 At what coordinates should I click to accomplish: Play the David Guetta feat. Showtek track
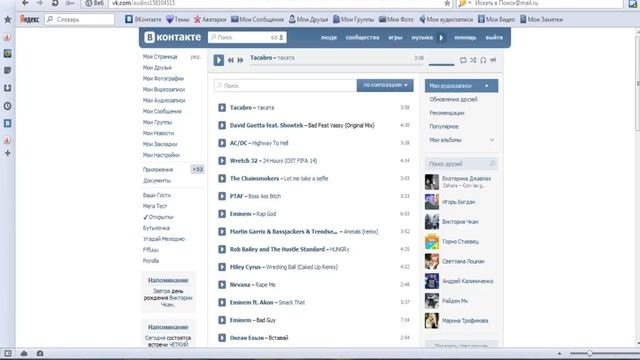(x=222, y=125)
